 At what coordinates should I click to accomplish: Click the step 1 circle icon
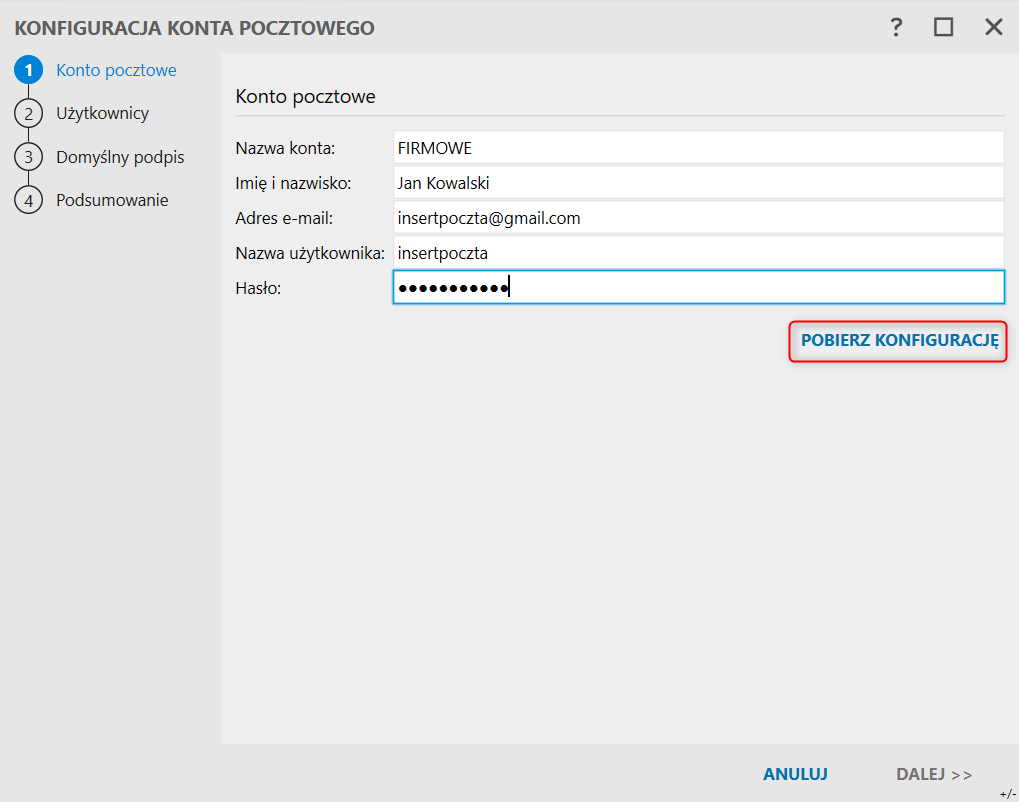tap(28, 70)
